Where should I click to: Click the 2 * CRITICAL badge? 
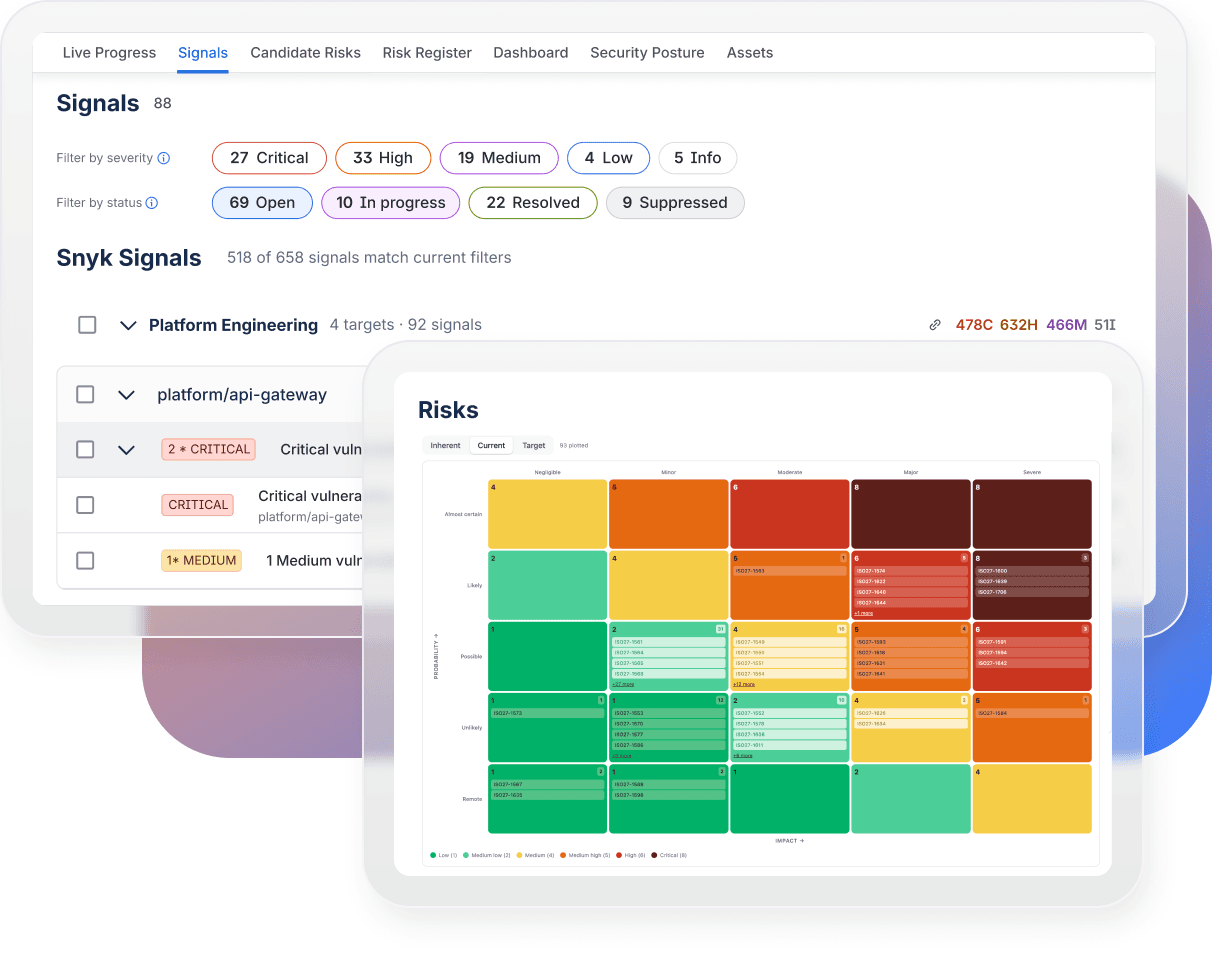(208, 450)
